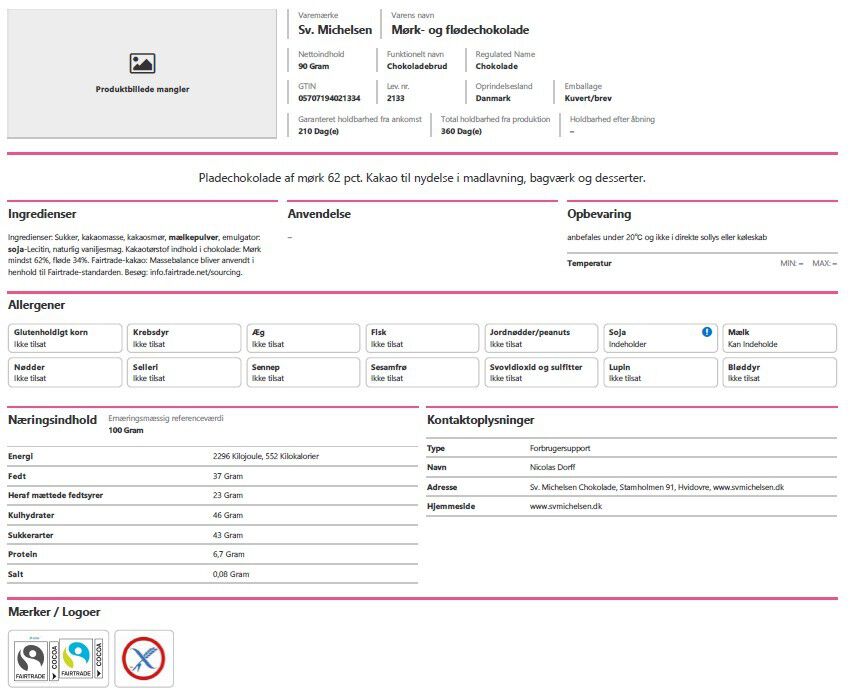This screenshot has height=689, width=861.
Task: Click the Opbevaring section heading
Action: coord(599,214)
